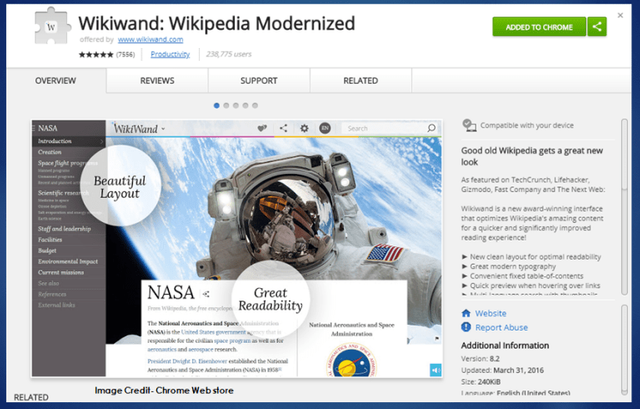Click the share icon in WikiWand toolbar
640x409 pixels.
(283, 128)
